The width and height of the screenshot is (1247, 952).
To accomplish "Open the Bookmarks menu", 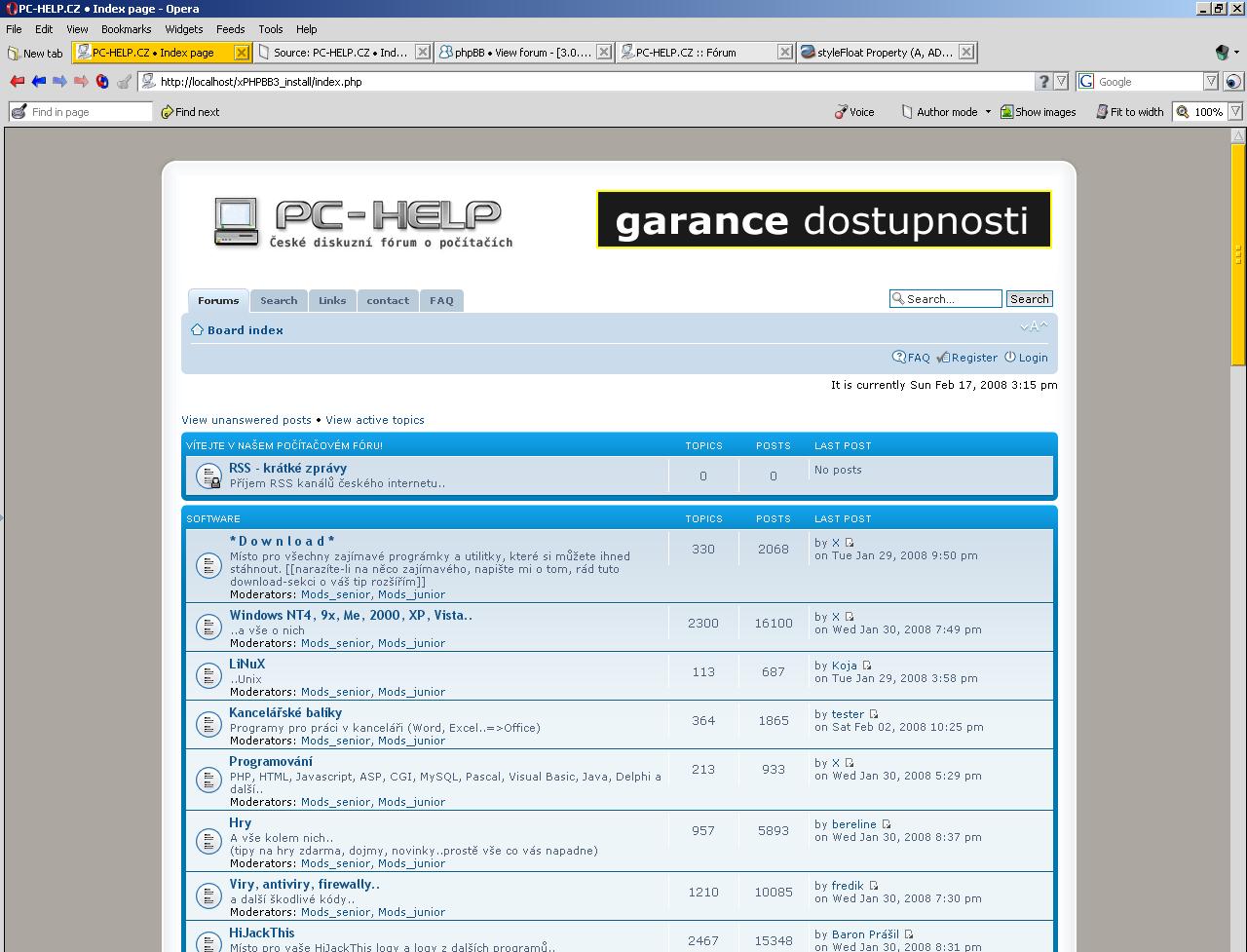I will pos(126,29).
